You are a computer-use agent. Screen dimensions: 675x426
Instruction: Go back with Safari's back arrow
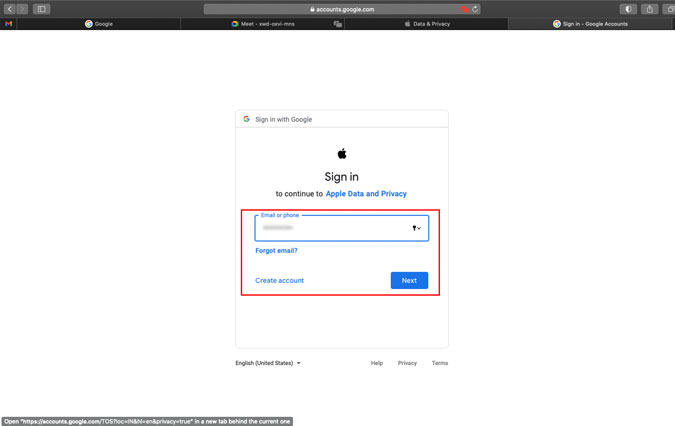(x=10, y=9)
